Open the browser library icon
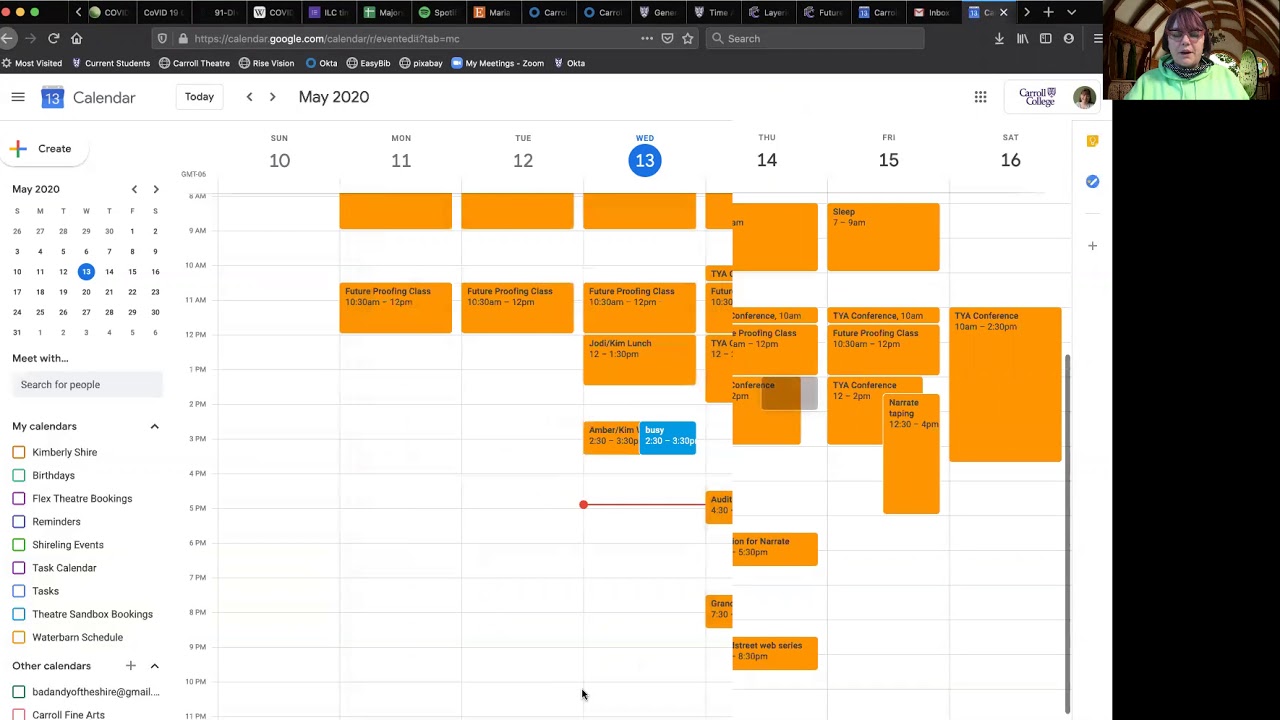Viewport: 1280px width, 720px height. tap(1022, 38)
